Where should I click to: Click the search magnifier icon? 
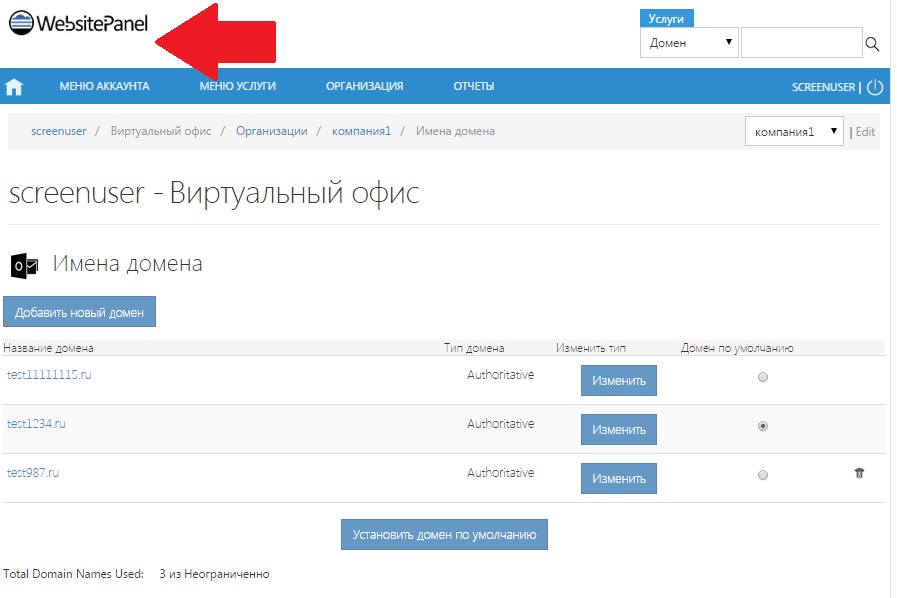(x=872, y=43)
